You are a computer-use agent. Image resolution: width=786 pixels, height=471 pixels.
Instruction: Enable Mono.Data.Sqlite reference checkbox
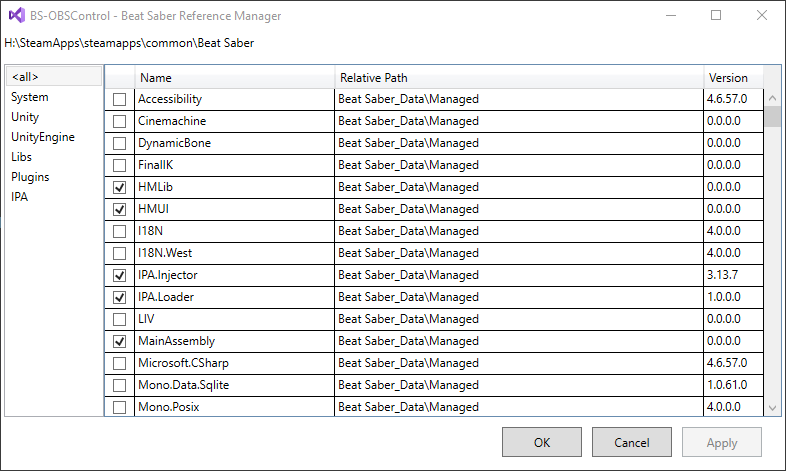(119, 385)
